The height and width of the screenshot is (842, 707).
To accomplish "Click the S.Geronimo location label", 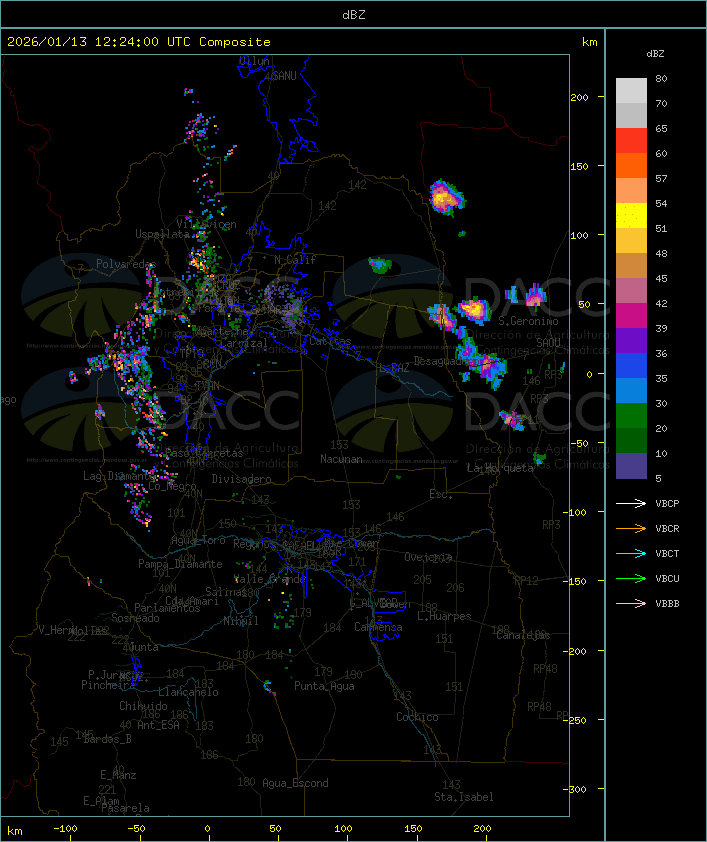I will (527, 322).
